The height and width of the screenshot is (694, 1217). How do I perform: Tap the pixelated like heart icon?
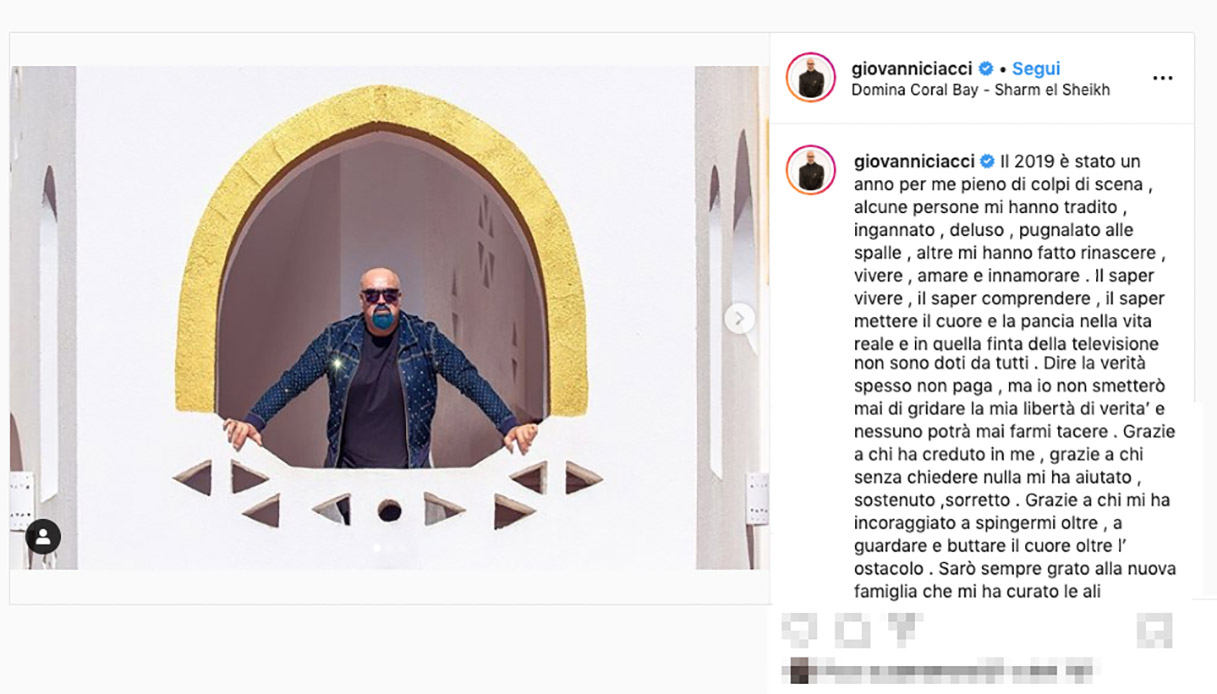pyautogui.click(x=799, y=629)
